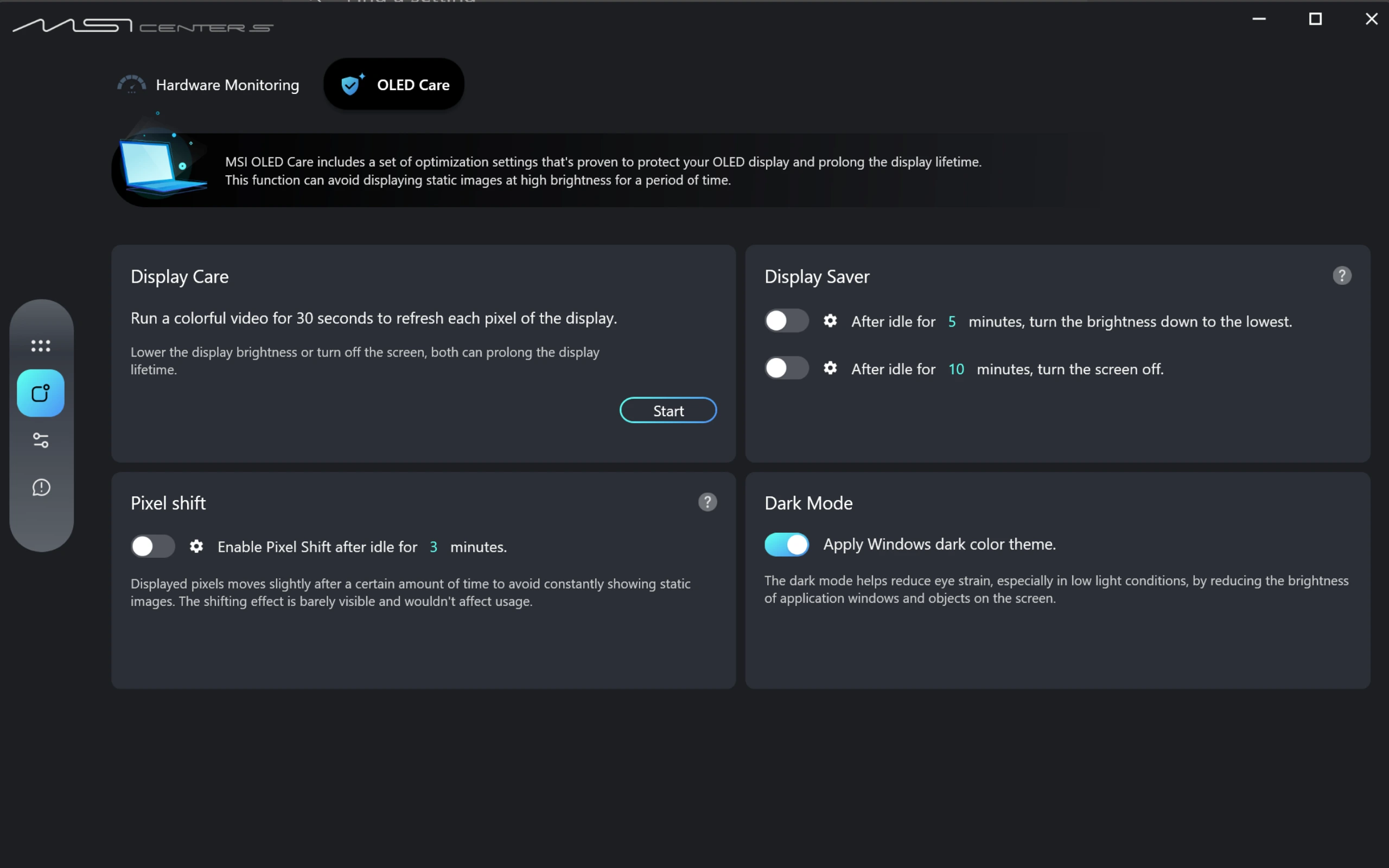Open gear settings for Pixel Shift
Screen dimensions: 1389x868
(x=196, y=546)
